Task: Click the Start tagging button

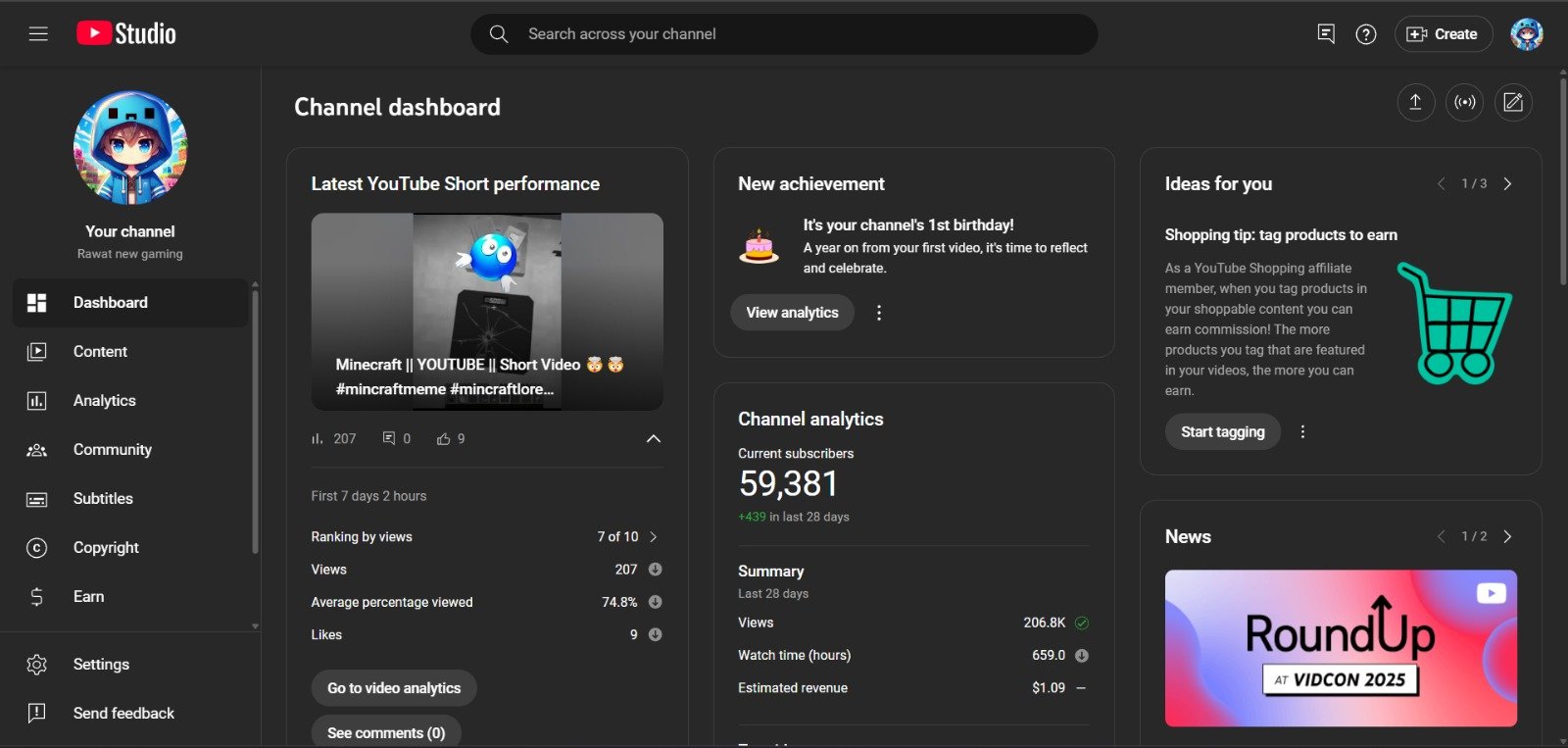Action: pos(1223,432)
